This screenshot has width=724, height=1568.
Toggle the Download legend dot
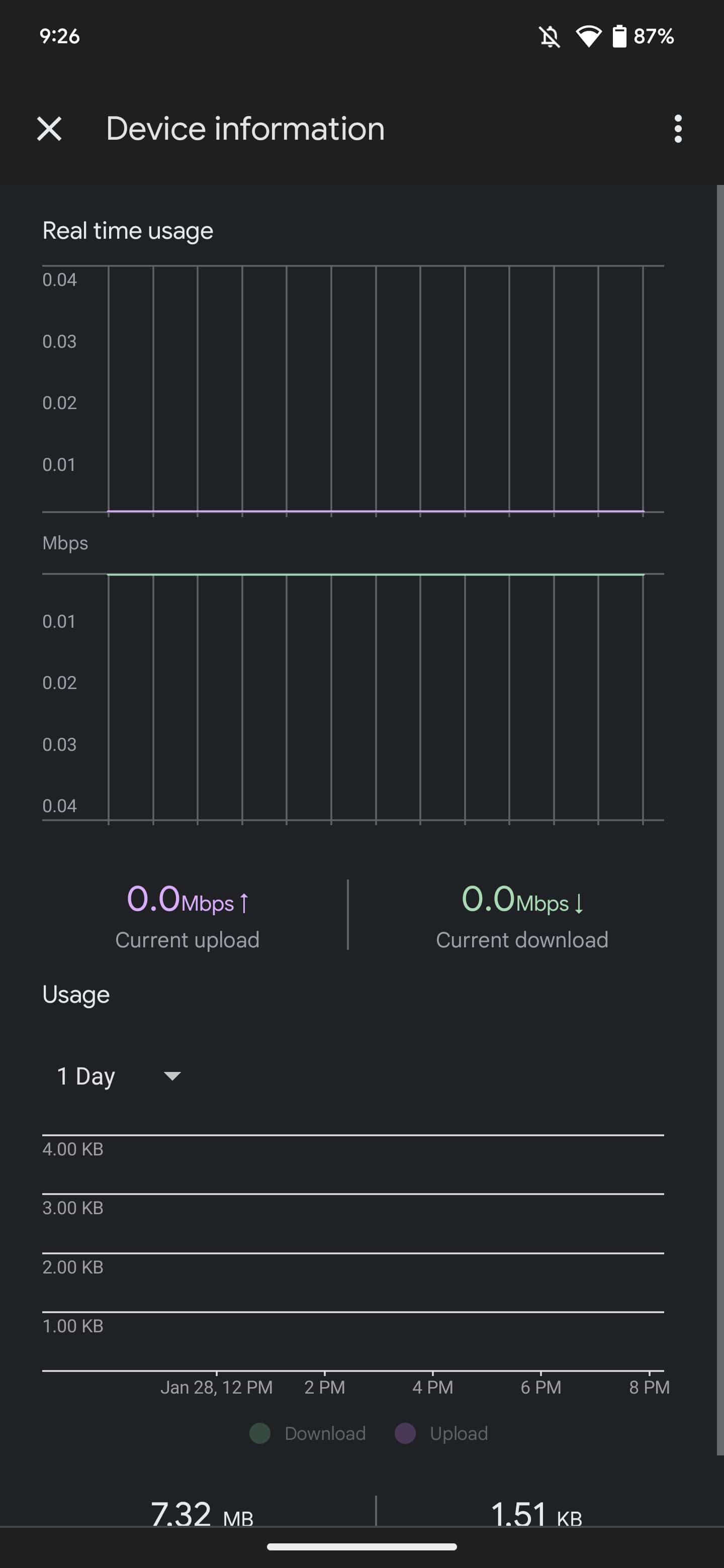coord(260,1433)
